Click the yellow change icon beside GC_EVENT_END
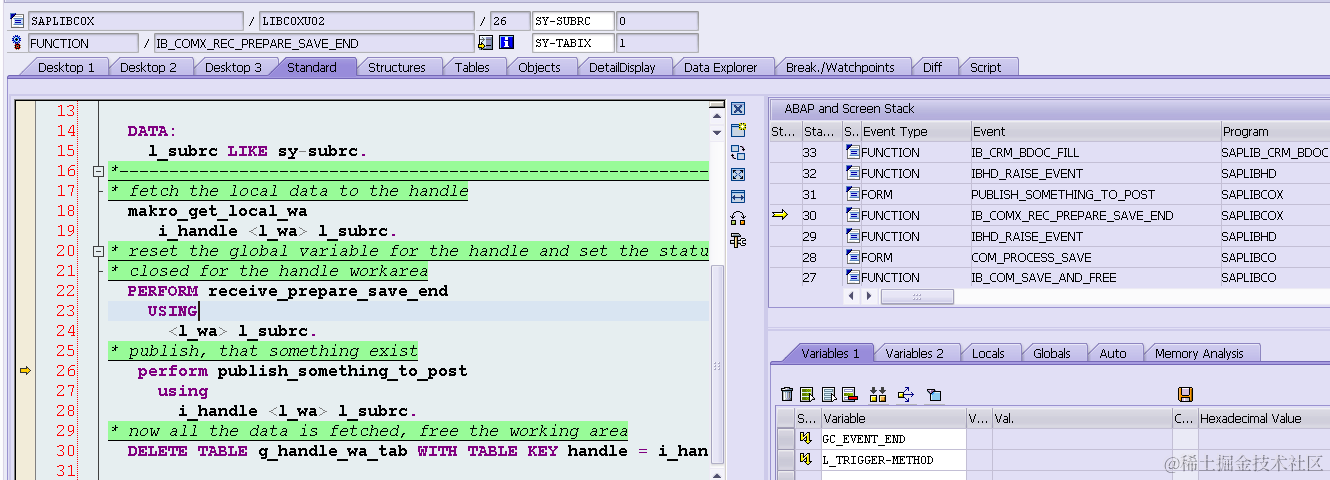This screenshot has width=1330, height=480. [806, 439]
